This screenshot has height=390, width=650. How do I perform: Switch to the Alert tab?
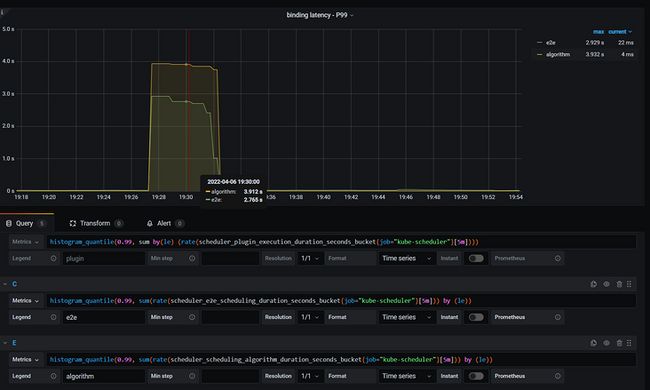pyautogui.click(x=165, y=223)
